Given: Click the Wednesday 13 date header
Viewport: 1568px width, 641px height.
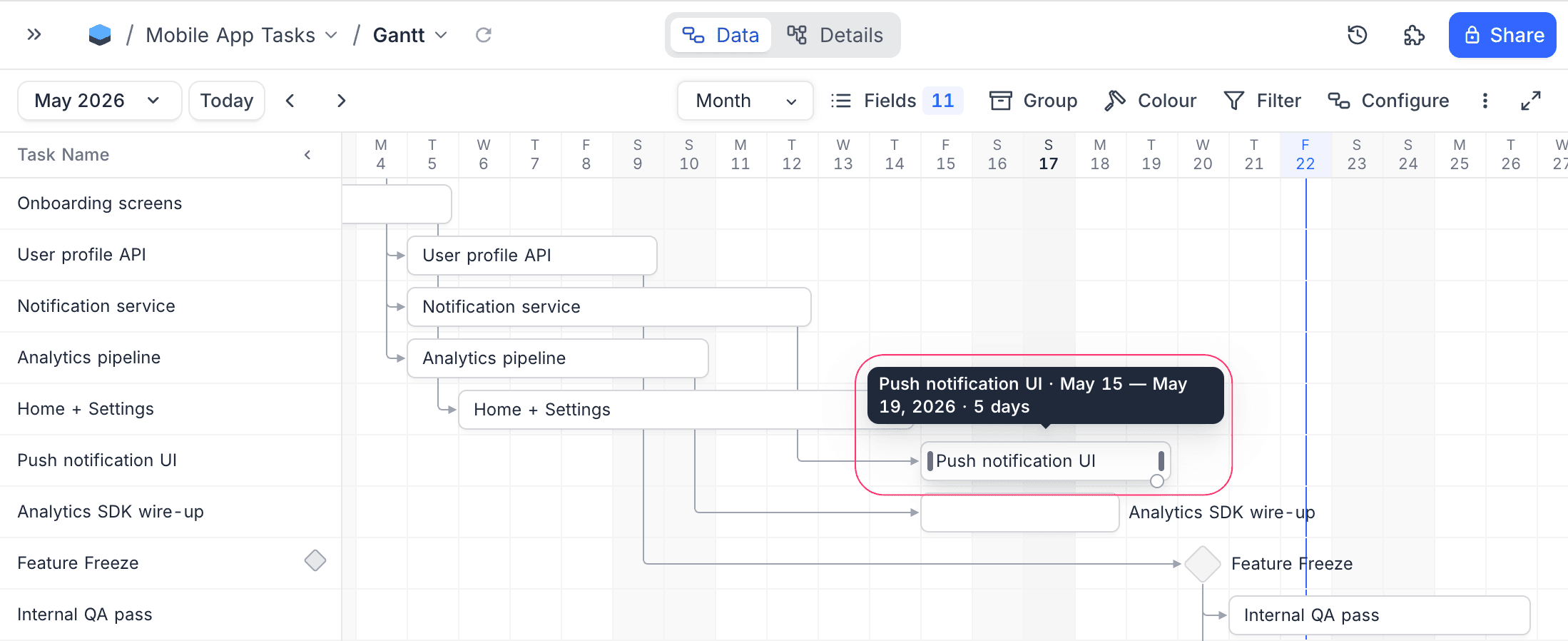Looking at the screenshot, I should [x=843, y=155].
